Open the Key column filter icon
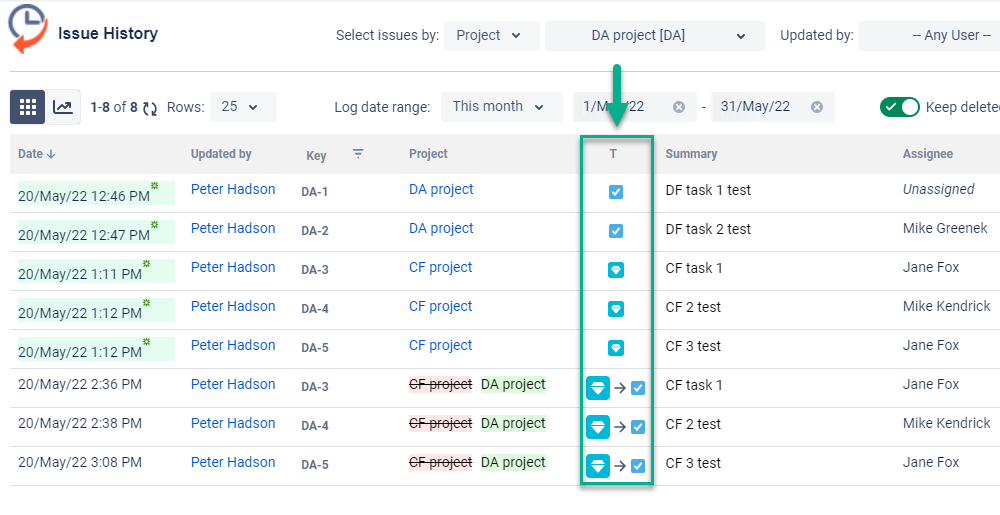Screen dimensions: 1000x515 358,154
